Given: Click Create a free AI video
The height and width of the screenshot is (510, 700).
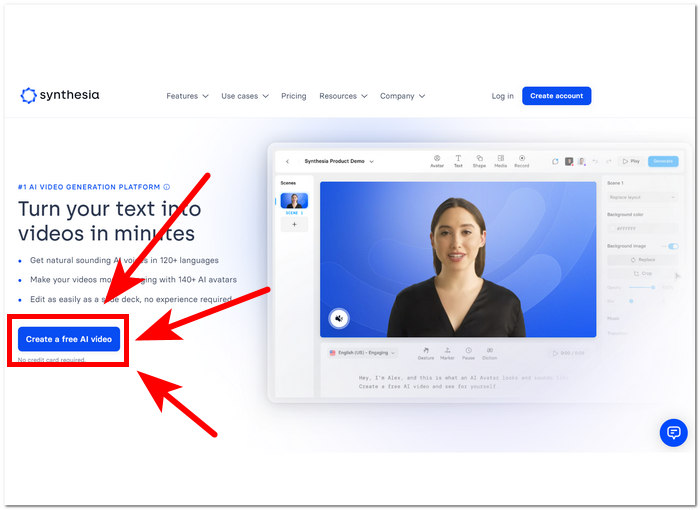Looking at the screenshot, I should tap(69, 339).
